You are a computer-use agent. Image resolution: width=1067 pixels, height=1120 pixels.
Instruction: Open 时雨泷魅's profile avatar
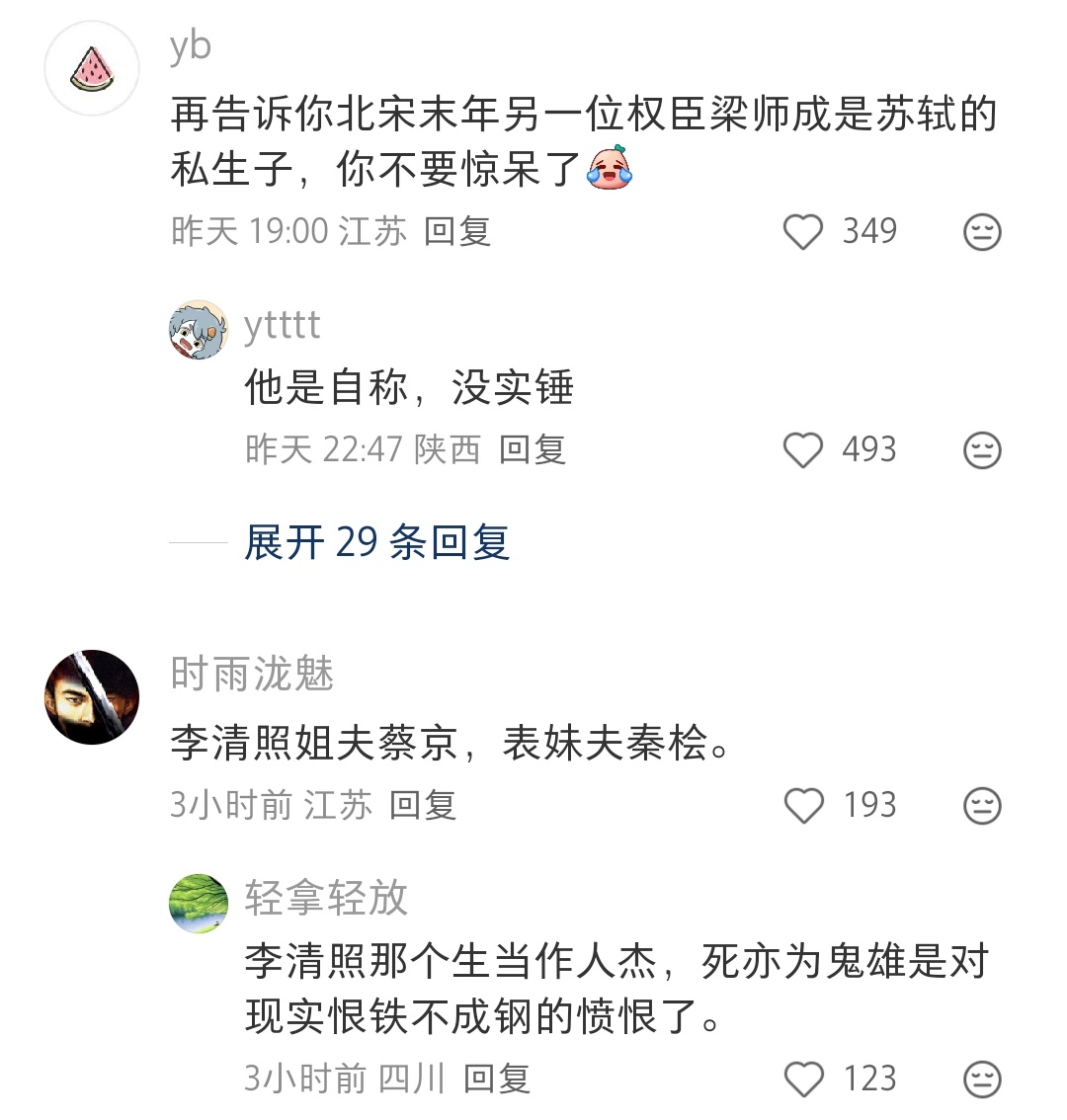92,694
